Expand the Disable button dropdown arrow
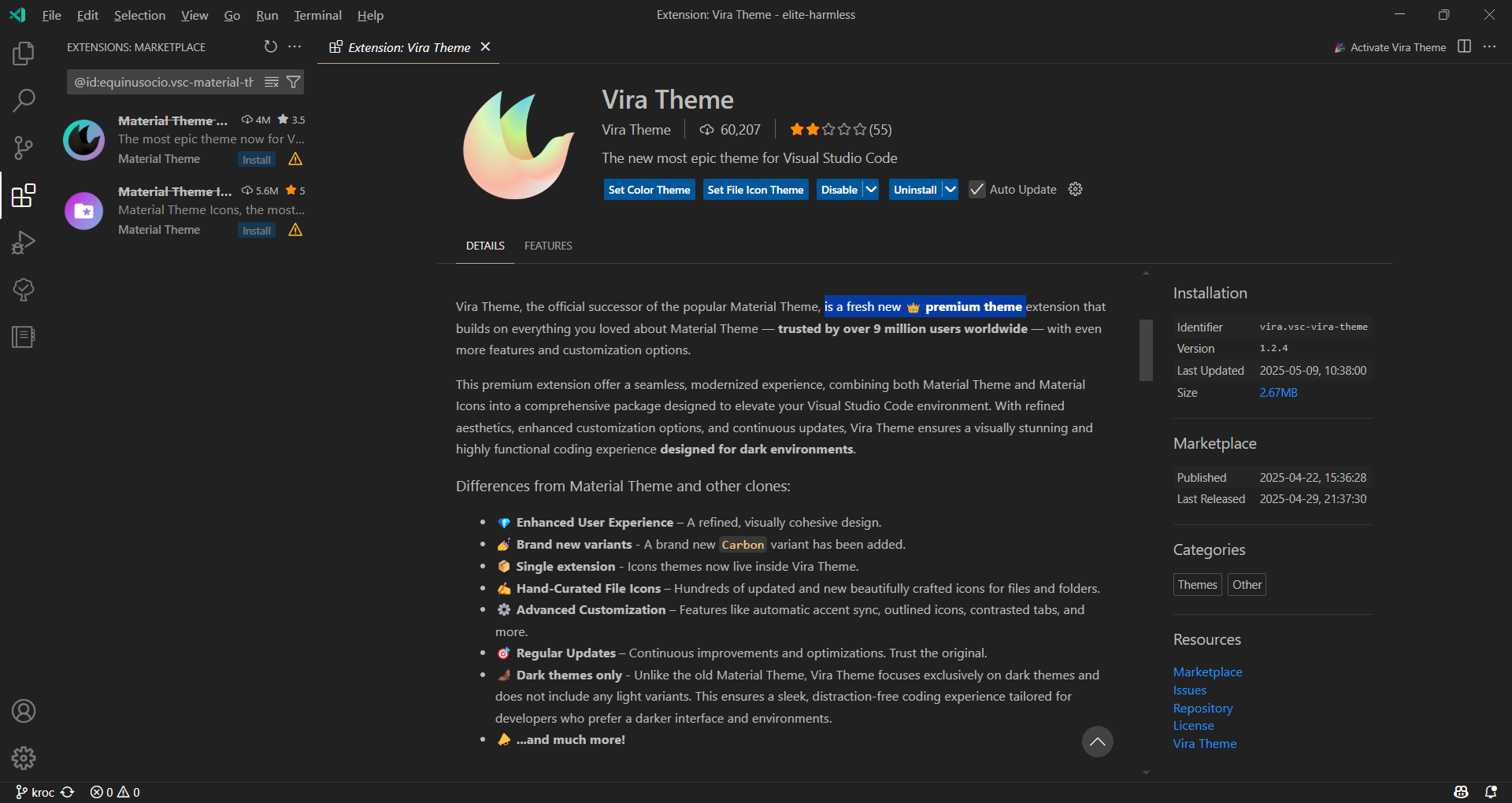 (x=871, y=190)
